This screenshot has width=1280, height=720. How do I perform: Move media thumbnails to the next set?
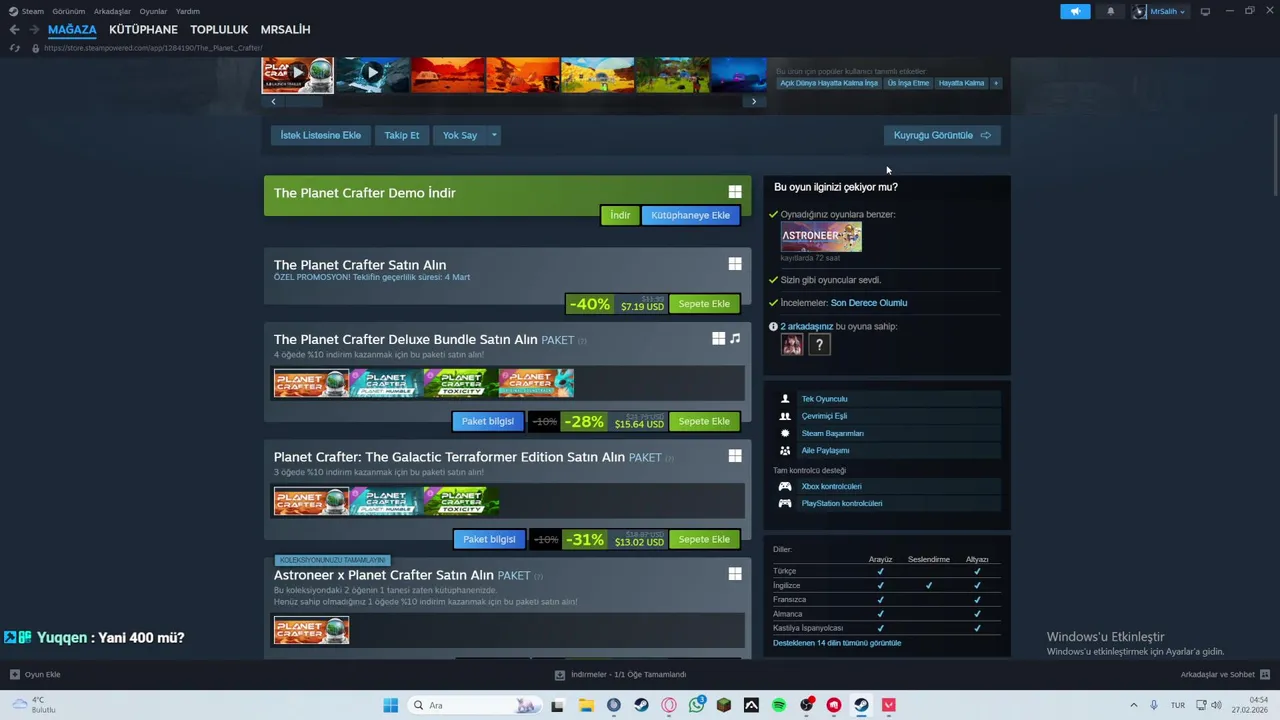(x=754, y=101)
